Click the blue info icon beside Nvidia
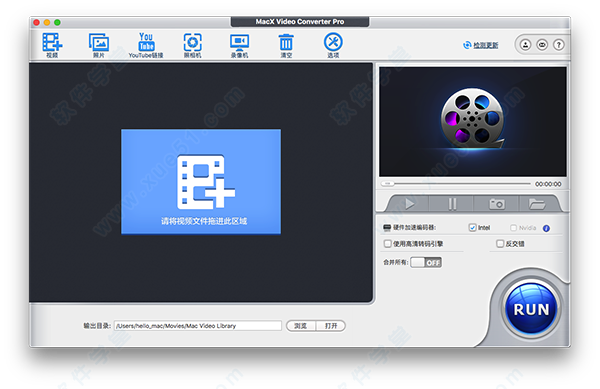Viewport: 600px width, 389px height. pos(546,228)
